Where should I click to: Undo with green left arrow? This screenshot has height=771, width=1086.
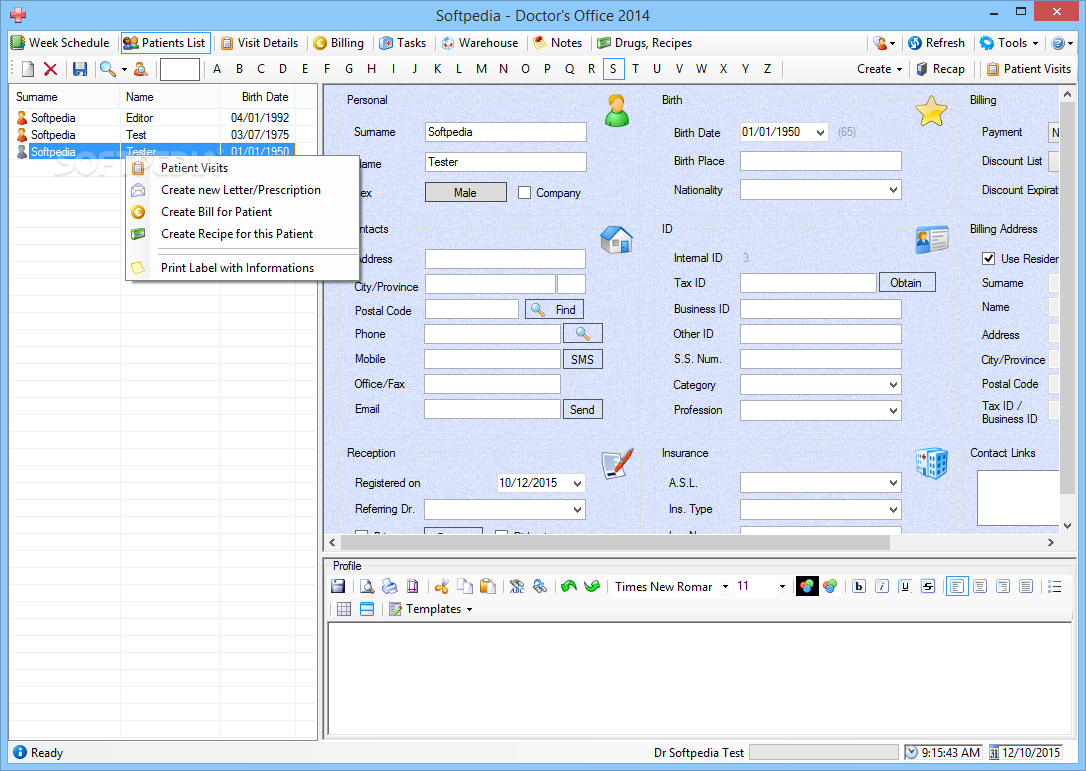[569, 587]
